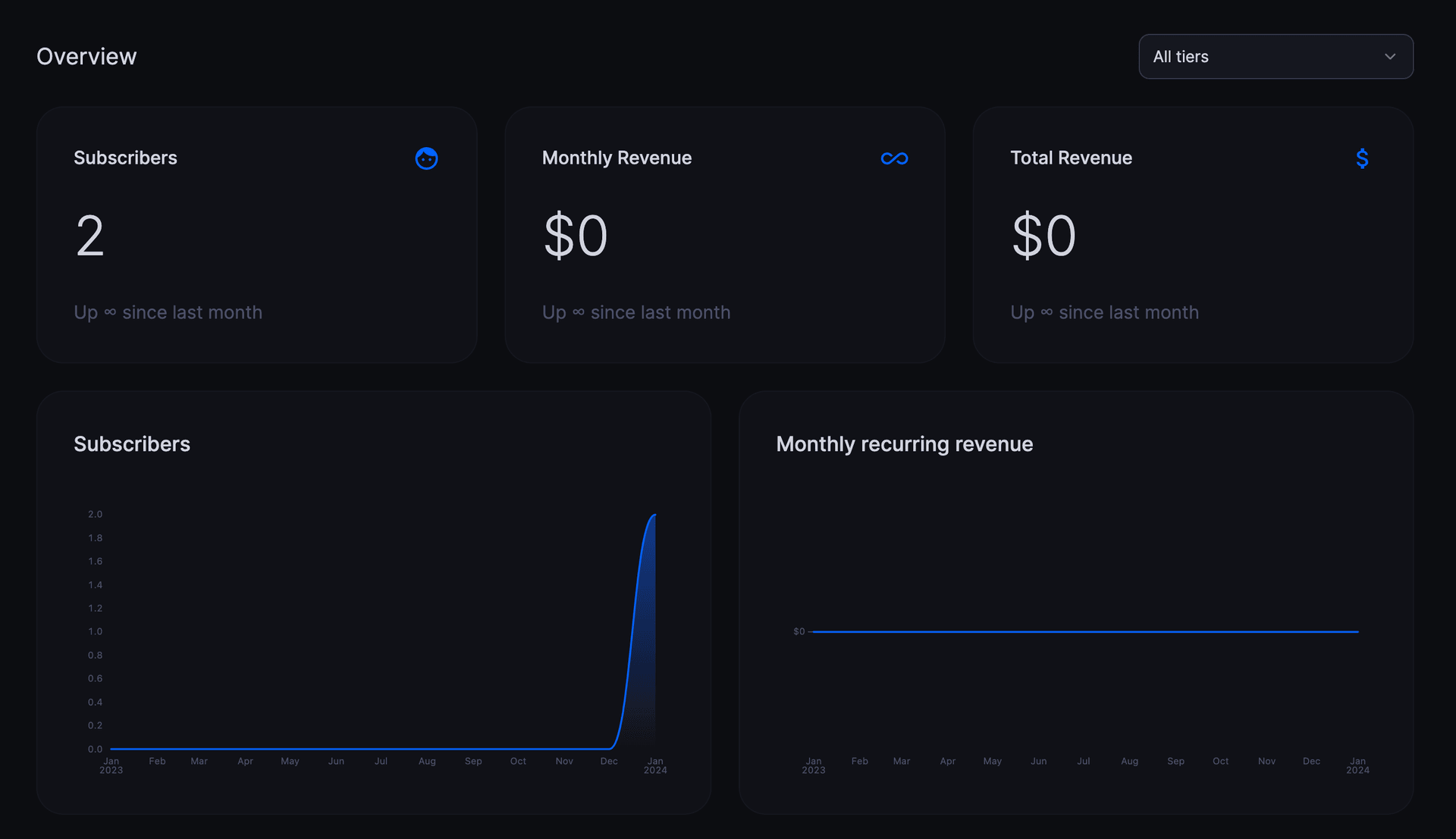Click the Monthly Revenue $0 value
Screen dimensions: 1456x839
[576, 236]
